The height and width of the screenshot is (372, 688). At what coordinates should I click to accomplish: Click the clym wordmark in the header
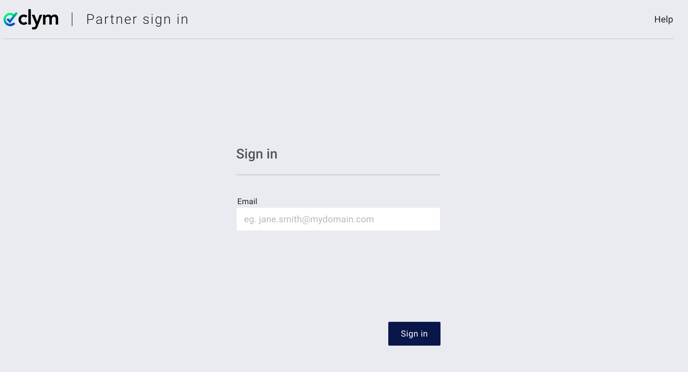click(38, 19)
